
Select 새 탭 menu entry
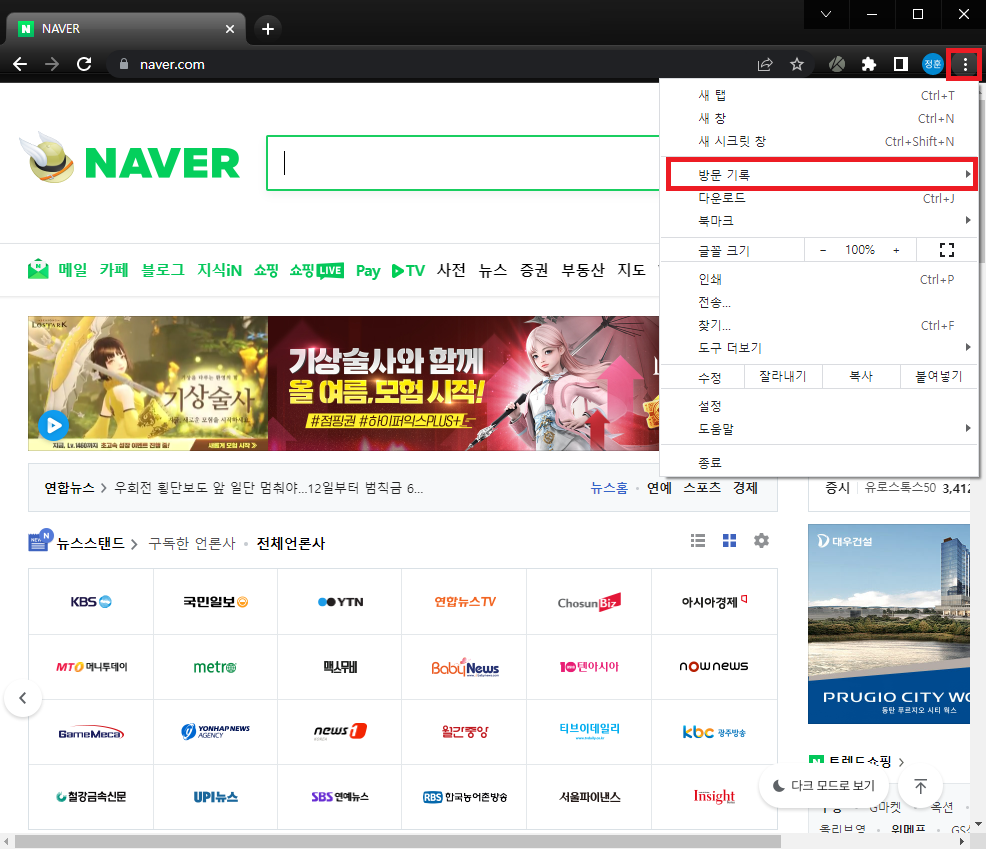pyautogui.click(x=819, y=95)
